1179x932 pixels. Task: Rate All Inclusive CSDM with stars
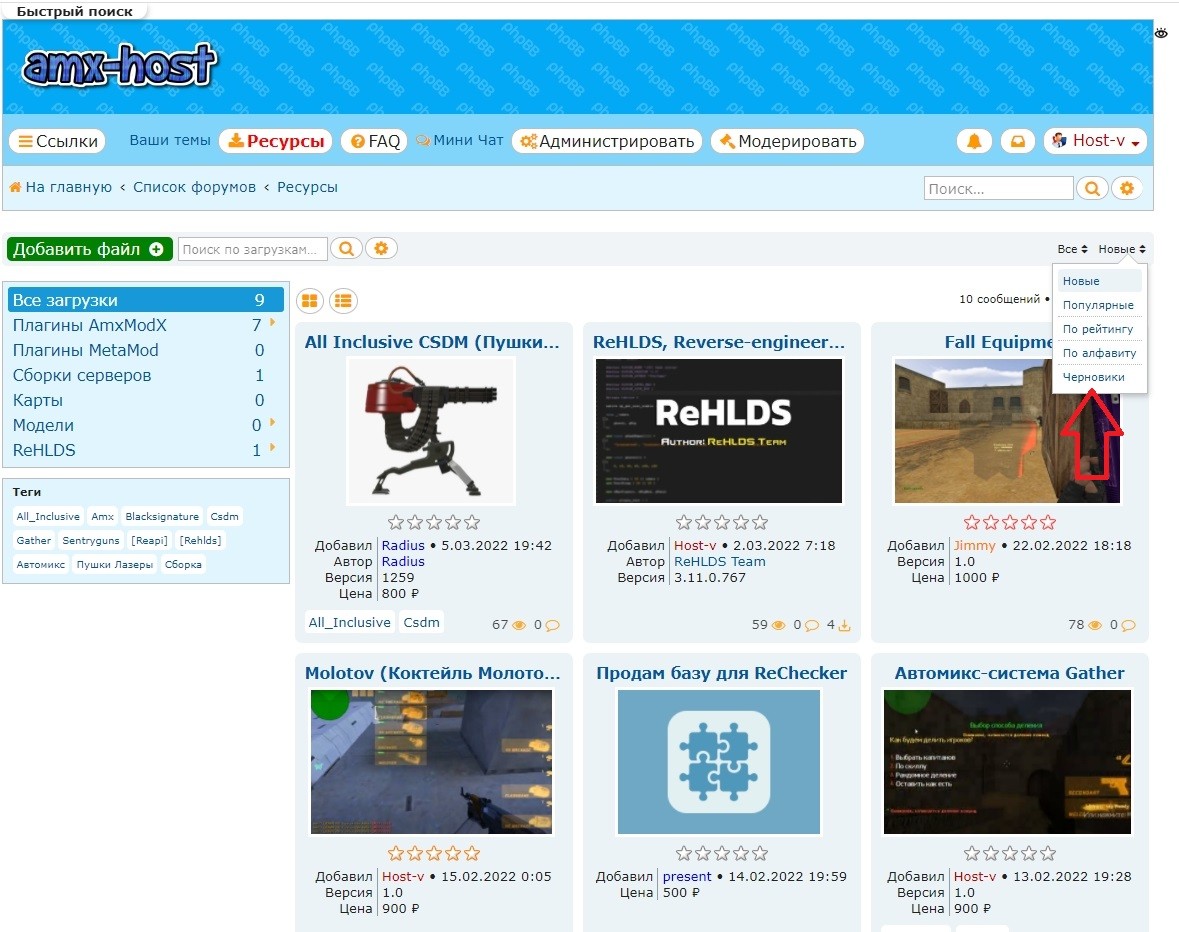point(433,522)
